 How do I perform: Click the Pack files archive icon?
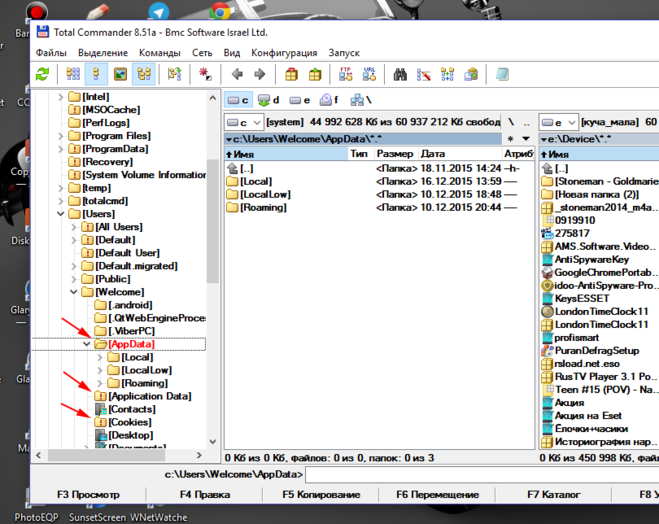tap(291, 74)
